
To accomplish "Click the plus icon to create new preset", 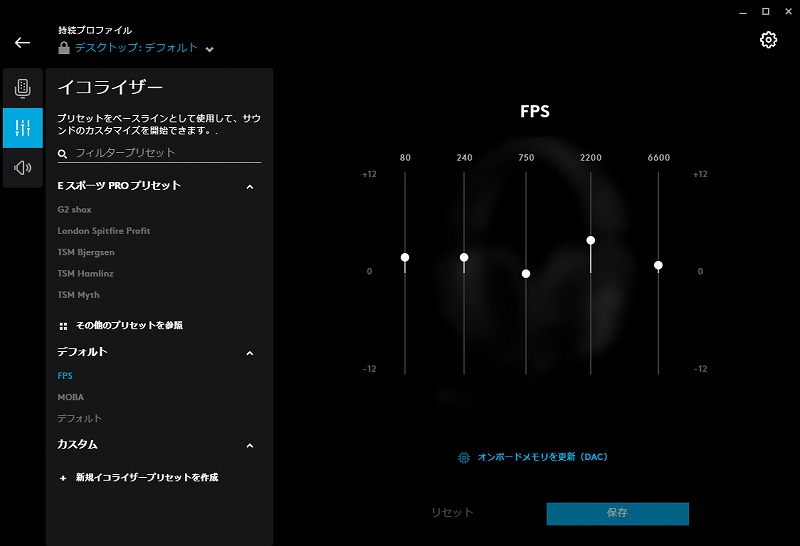I will (63, 478).
